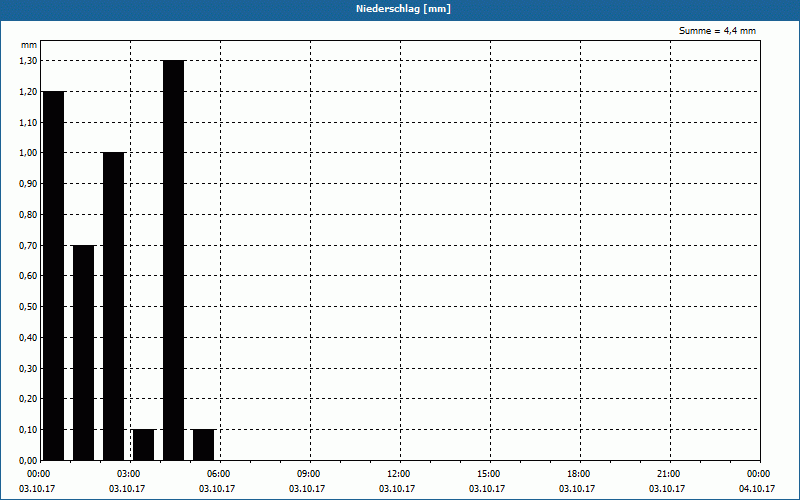This screenshot has height=500, width=800.
Task: Click the 0,80 y-axis value
Action: tap(28, 215)
